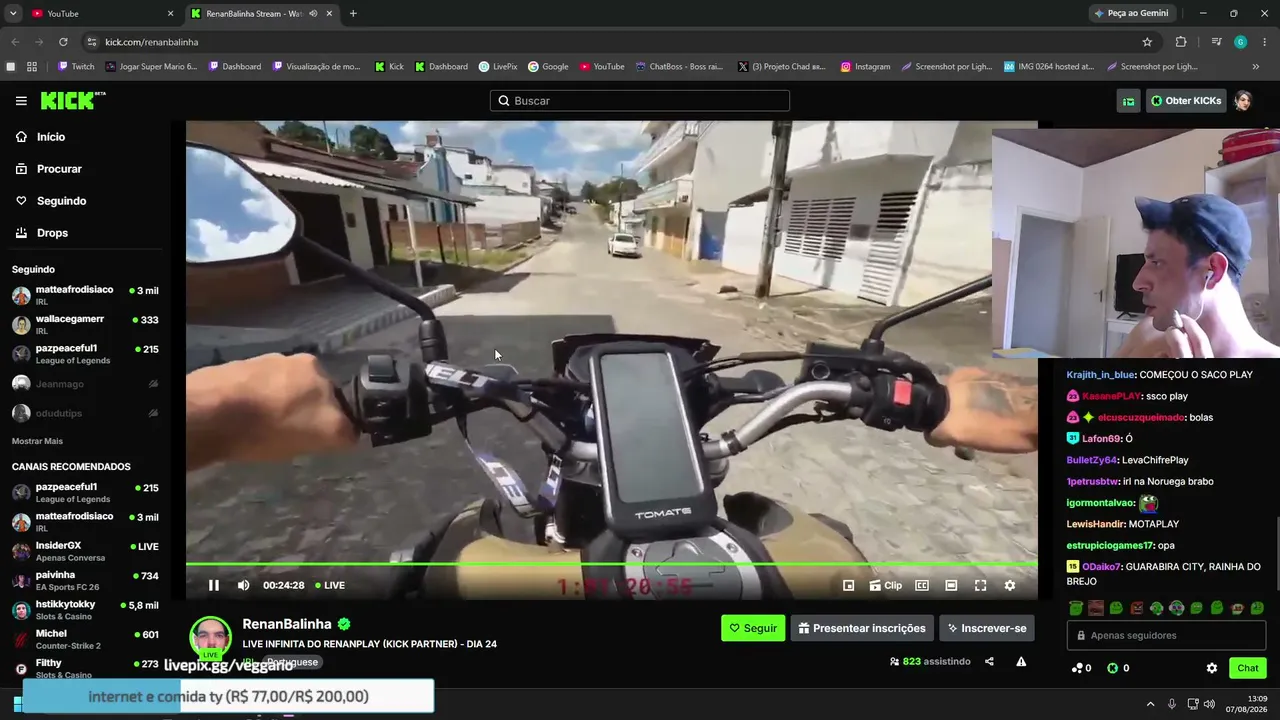Expand the bookmarks overflow chevron
Image resolution: width=1280 pixels, height=720 pixels.
(x=1256, y=67)
